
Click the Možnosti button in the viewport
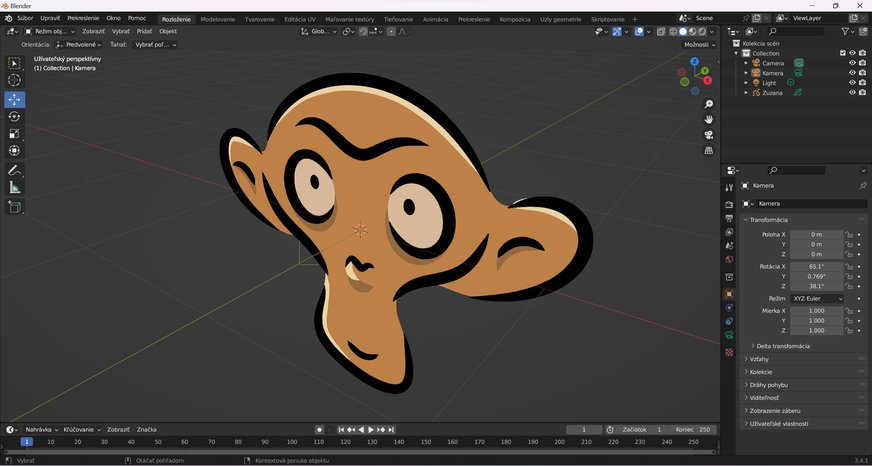click(x=698, y=45)
